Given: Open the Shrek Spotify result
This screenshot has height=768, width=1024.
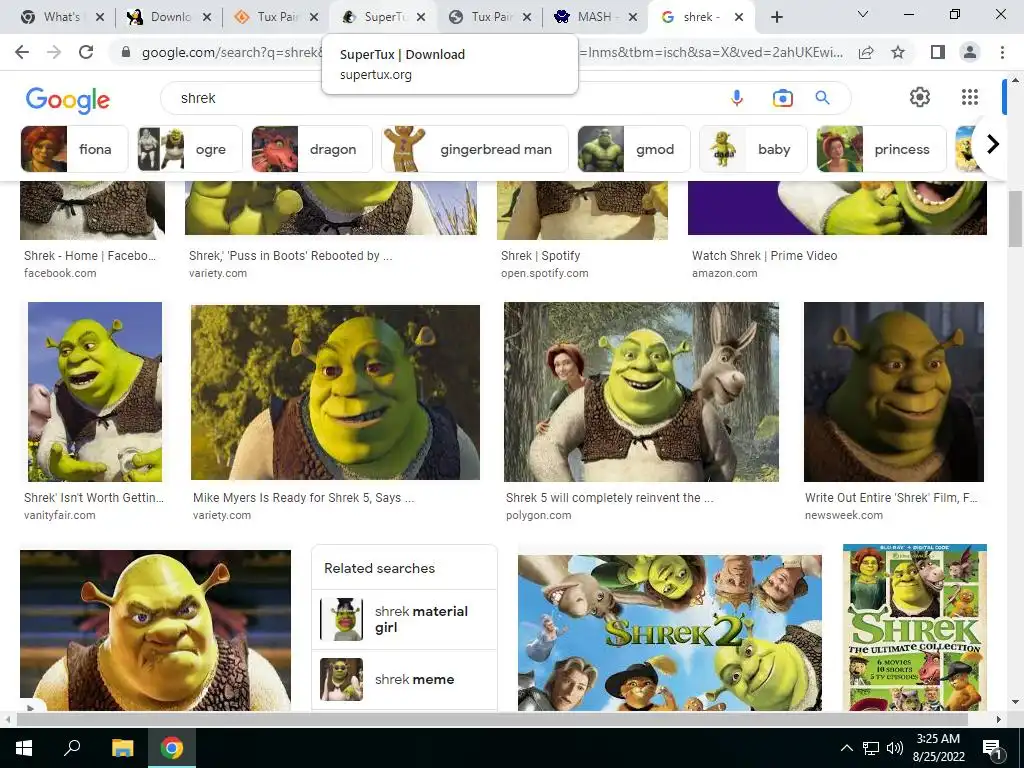Looking at the screenshot, I should (x=540, y=255).
